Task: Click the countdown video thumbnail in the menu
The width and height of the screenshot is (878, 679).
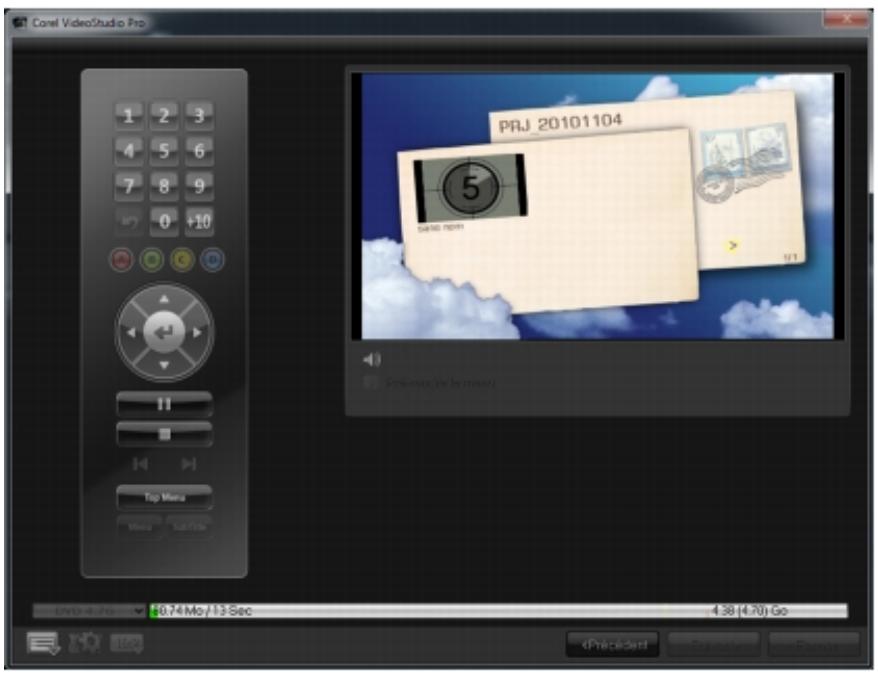Action: 470,188
